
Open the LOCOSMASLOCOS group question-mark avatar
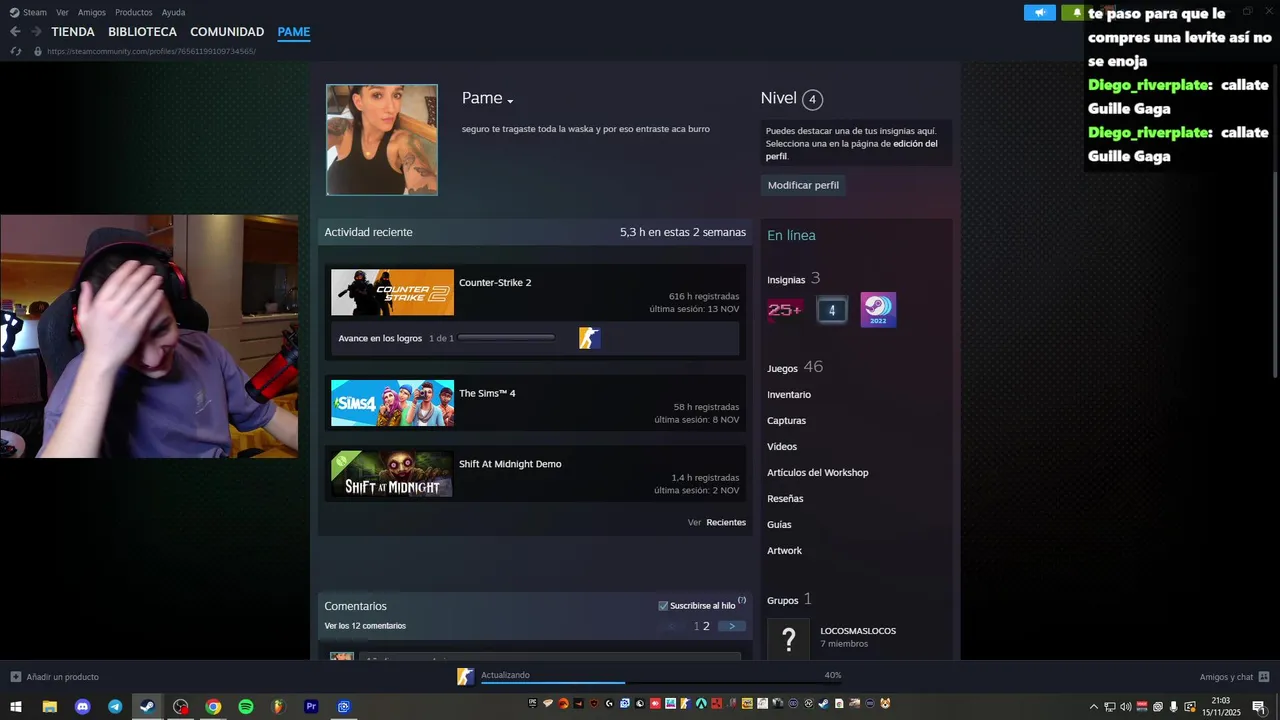point(788,638)
